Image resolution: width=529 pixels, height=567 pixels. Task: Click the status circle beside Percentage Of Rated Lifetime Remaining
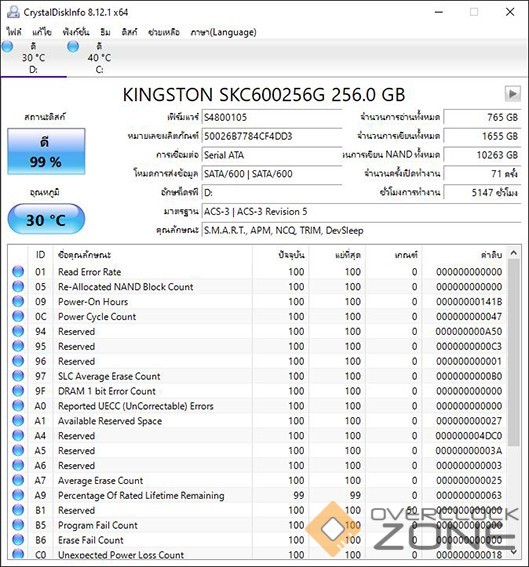coord(18,495)
